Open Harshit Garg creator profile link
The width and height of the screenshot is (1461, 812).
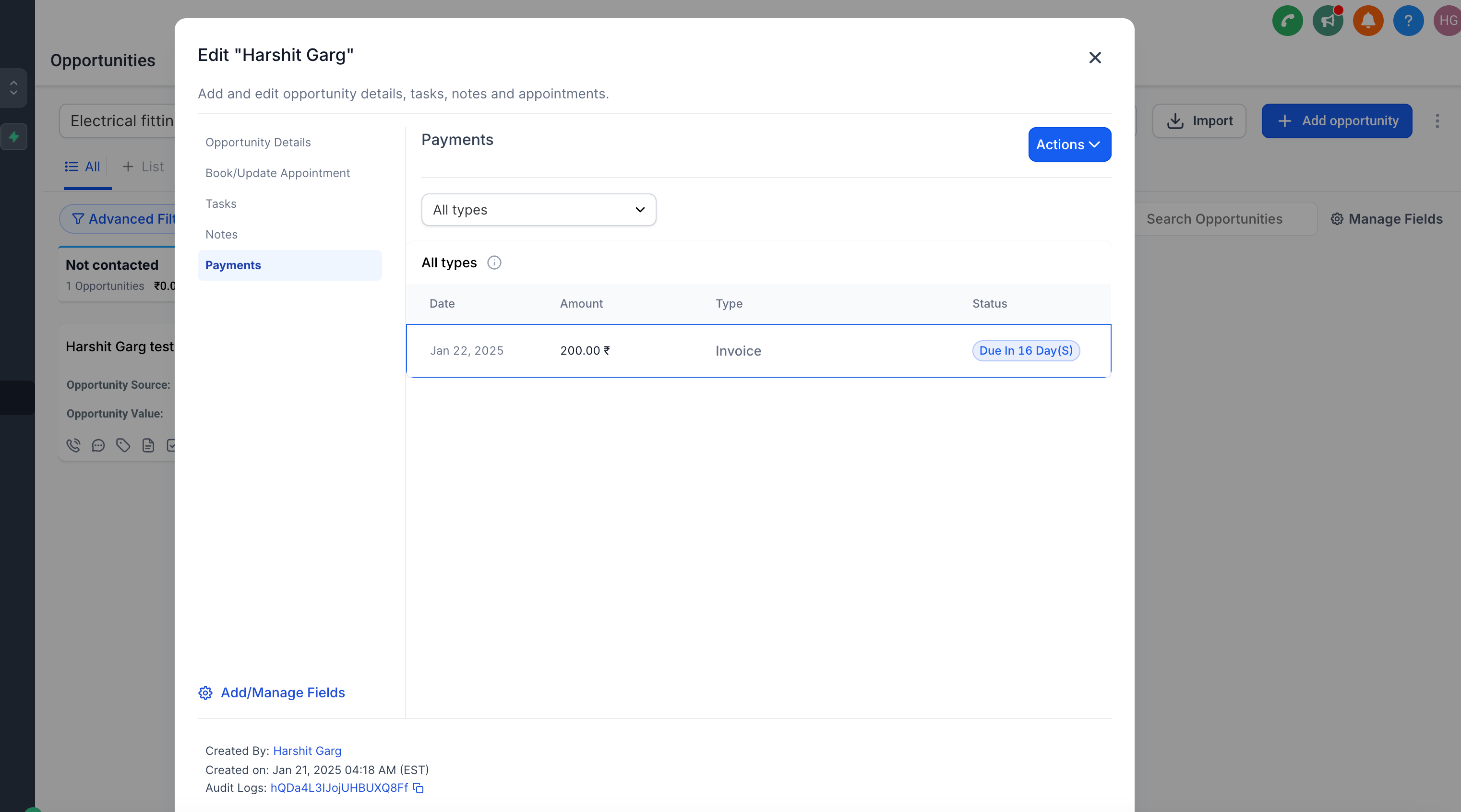point(307,751)
